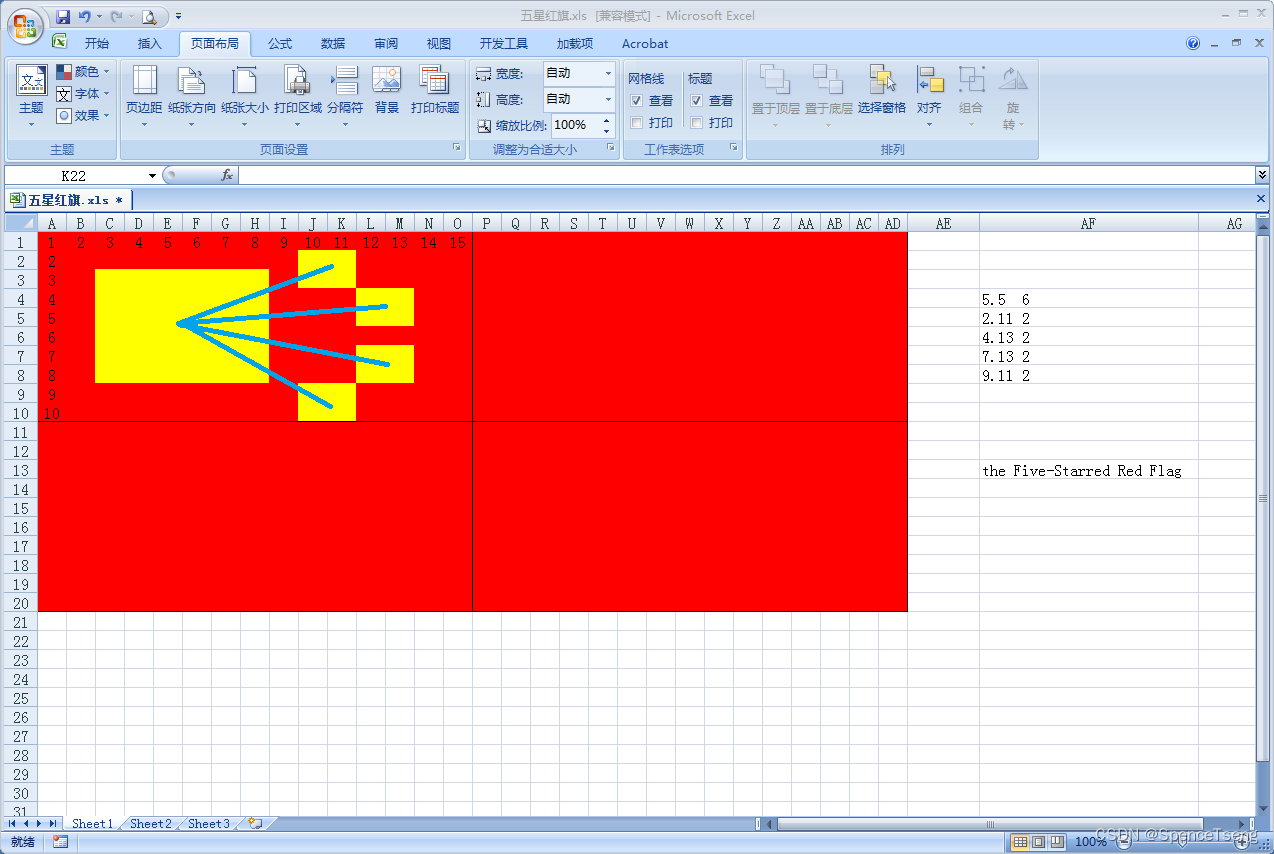Image resolution: width=1274 pixels, height=854 pixels.
Task: Switch to the Home (开始) tab
Action: point(97,44)
